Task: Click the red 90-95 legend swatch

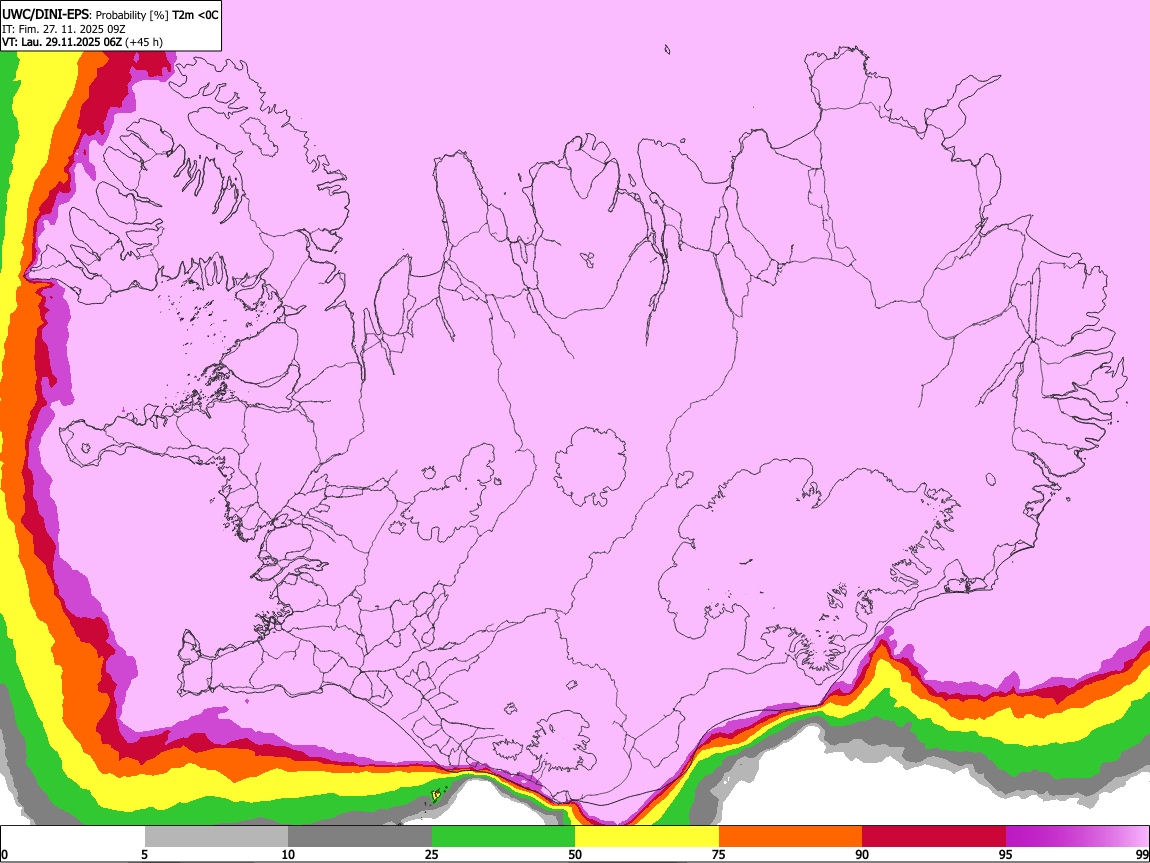Action: click(x=934, y=837)
